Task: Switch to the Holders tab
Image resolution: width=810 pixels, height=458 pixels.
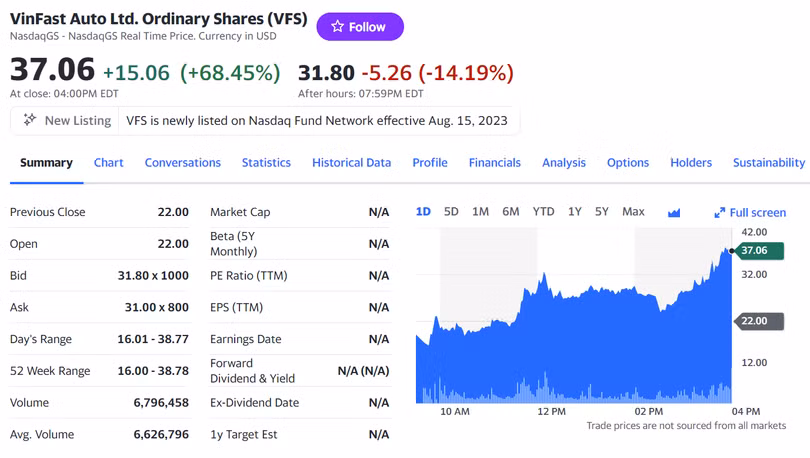Action: [691, 162]
